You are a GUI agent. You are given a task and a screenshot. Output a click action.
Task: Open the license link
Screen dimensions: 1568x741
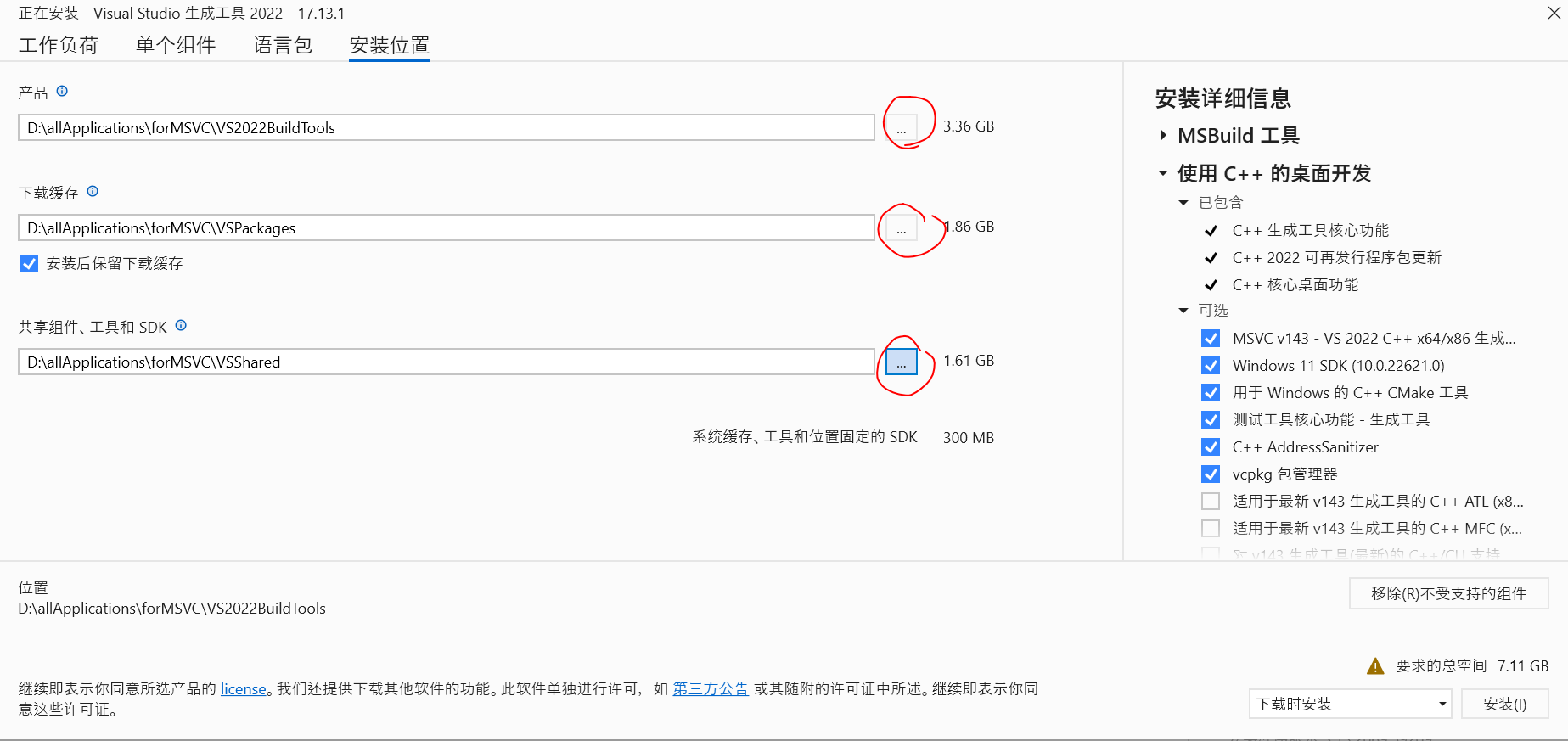click(x=243, y=689)
